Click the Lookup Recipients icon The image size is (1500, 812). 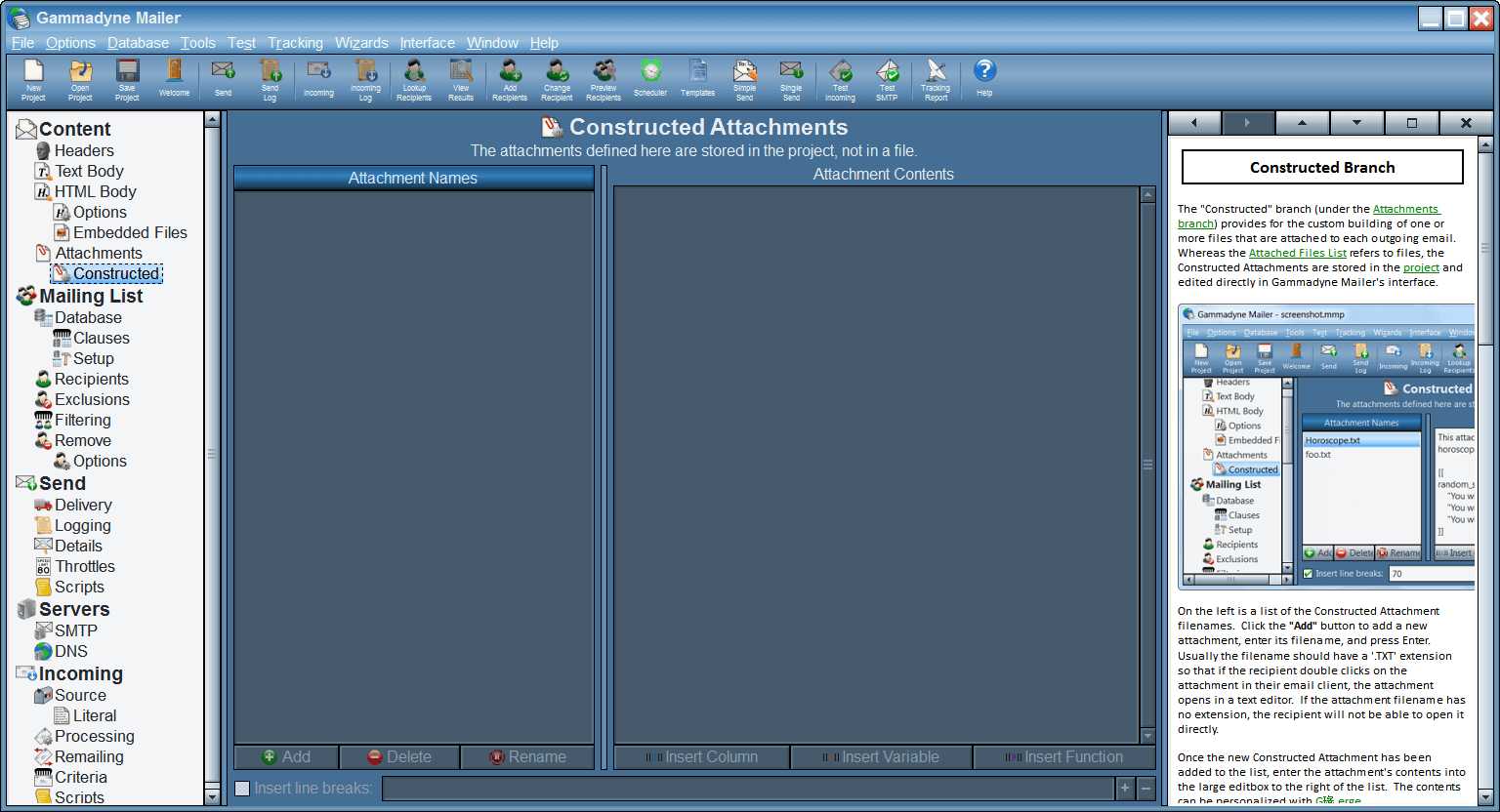coord(414,80)
